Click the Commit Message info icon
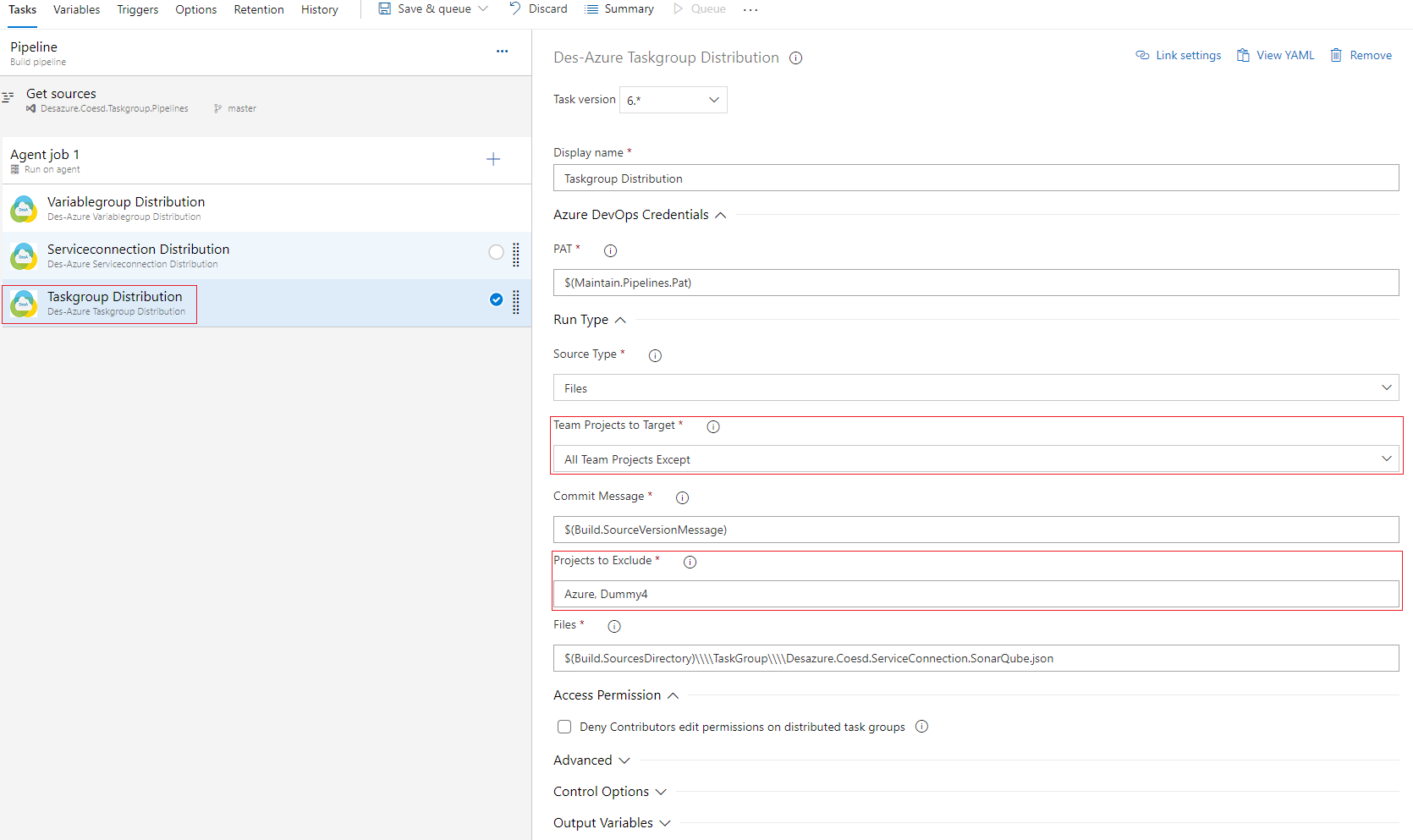1413x840 pixels. click(682, 497)
